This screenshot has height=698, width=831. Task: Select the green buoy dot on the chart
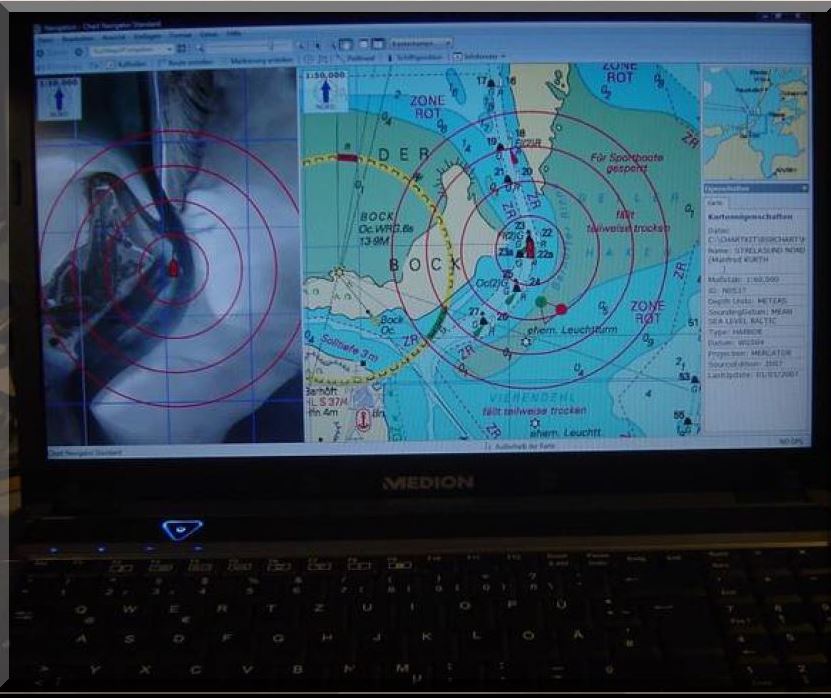541,300
